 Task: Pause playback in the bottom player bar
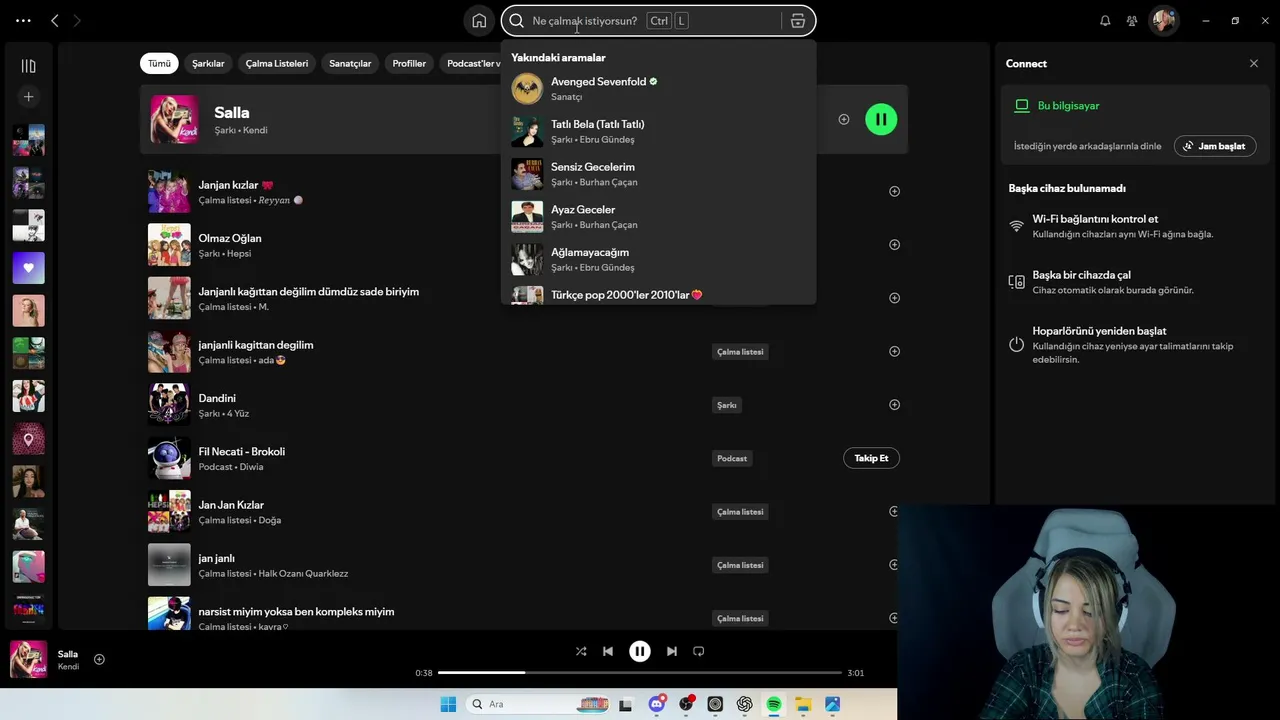pos(640,651)
